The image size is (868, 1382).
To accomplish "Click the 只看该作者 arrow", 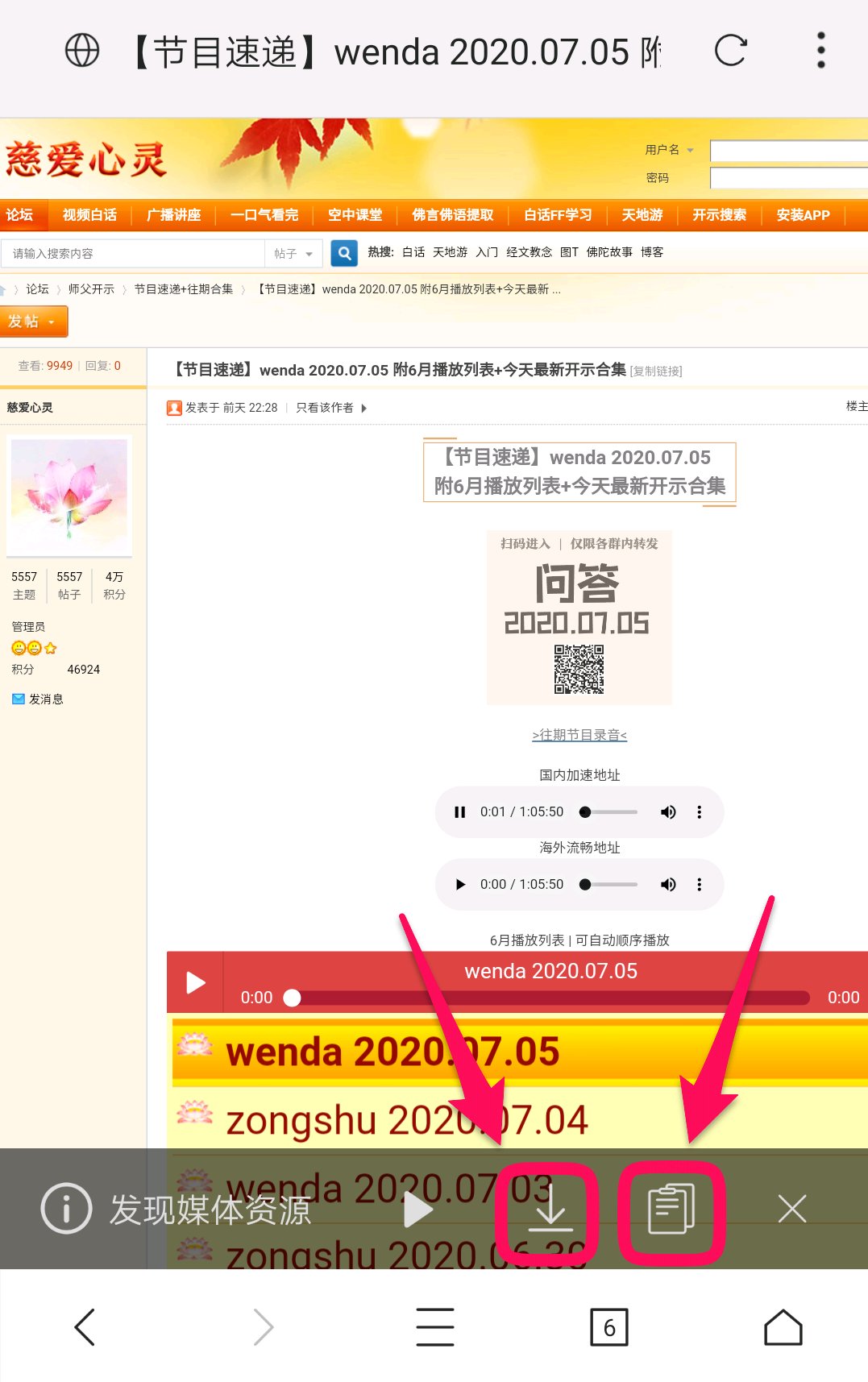I will 363,408.
